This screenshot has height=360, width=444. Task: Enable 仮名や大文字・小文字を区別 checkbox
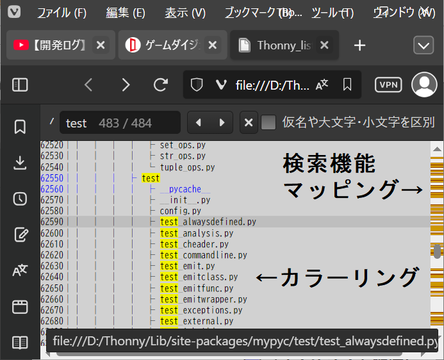pos(268,122)
